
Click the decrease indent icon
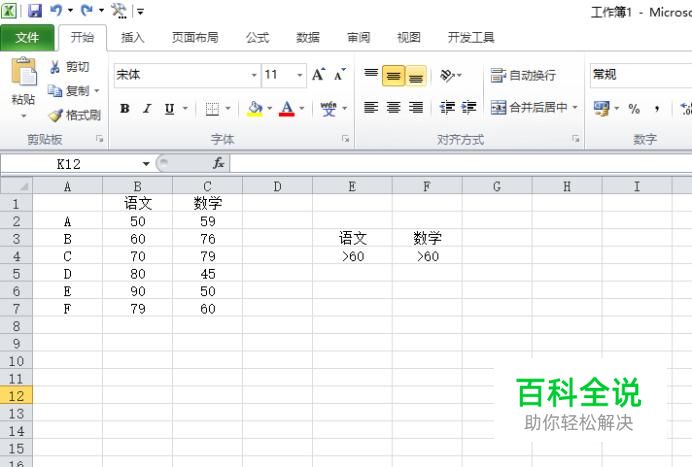447,107
